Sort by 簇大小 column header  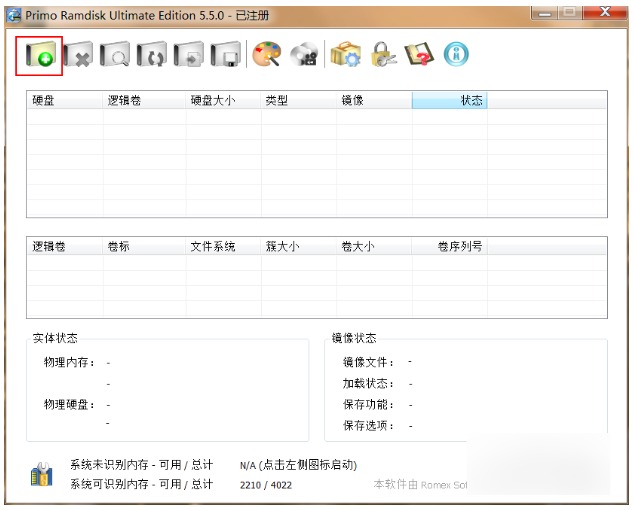click(299, 246)
